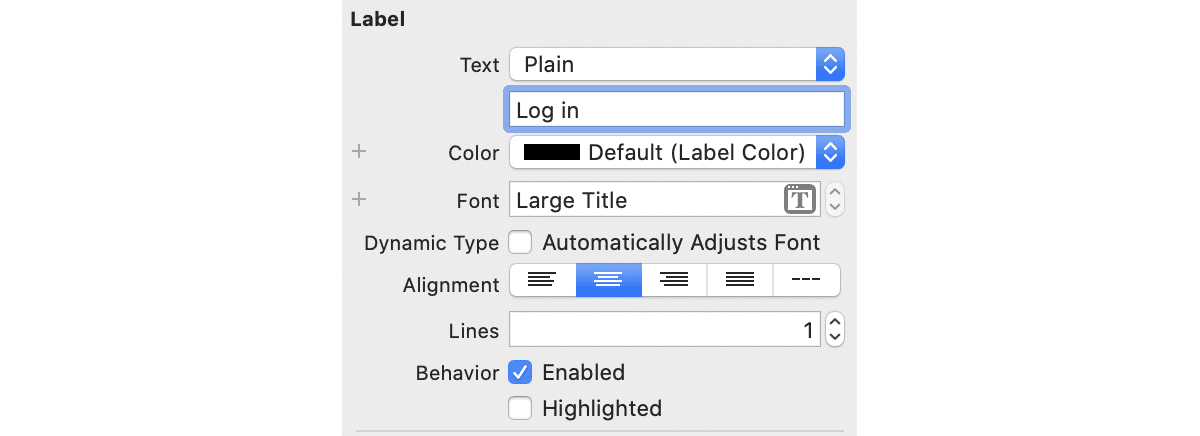
Task: Click the Font size stepper arrows
Action: click(836, 199)
